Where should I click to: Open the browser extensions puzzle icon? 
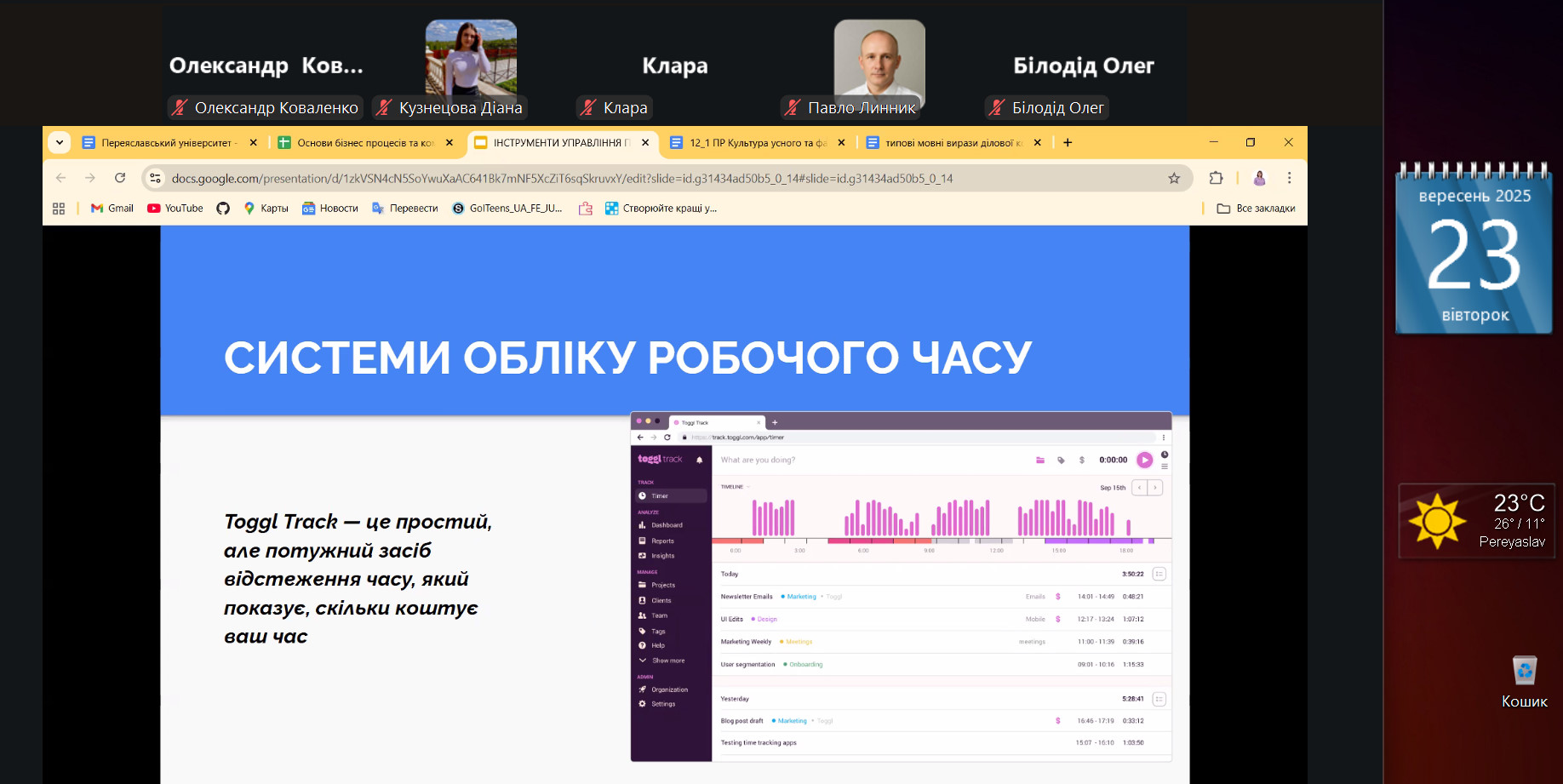pyautogui.click(x=1216, y=178)
